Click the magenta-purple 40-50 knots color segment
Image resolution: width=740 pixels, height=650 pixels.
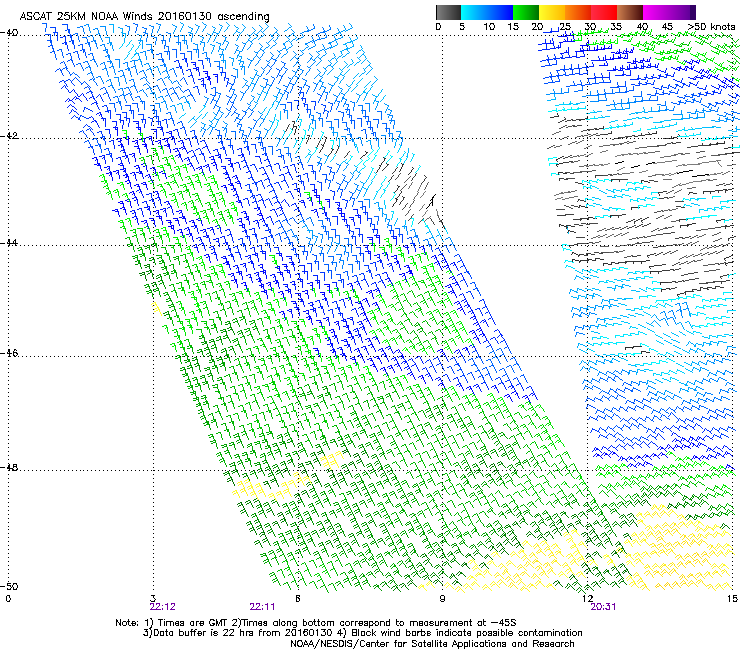click(669, 12)
